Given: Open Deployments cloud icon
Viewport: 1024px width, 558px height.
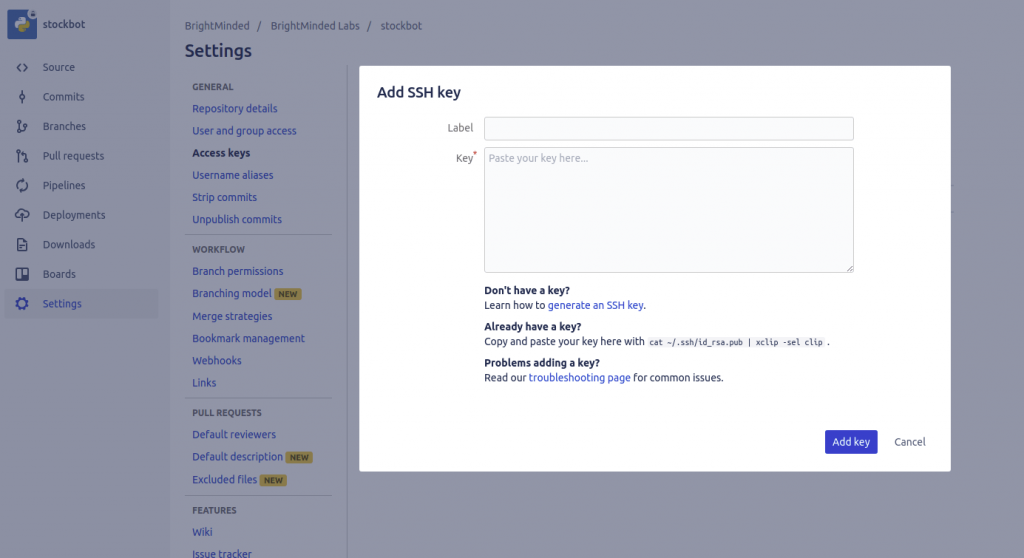Looking at the screenshot, I should tap(22, 215).
